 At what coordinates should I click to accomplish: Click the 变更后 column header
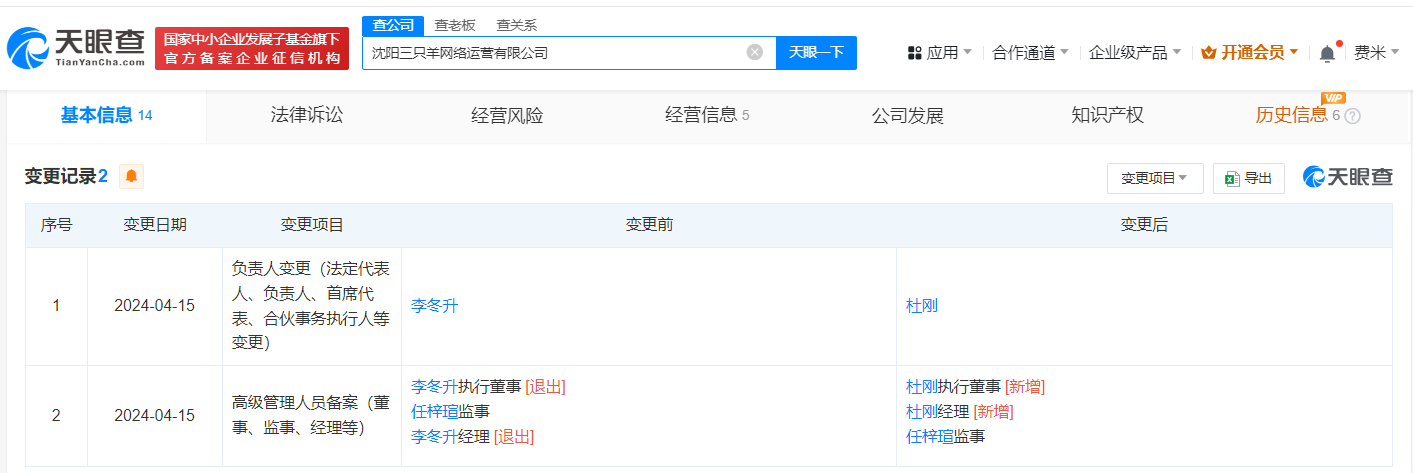[1144, 226]
